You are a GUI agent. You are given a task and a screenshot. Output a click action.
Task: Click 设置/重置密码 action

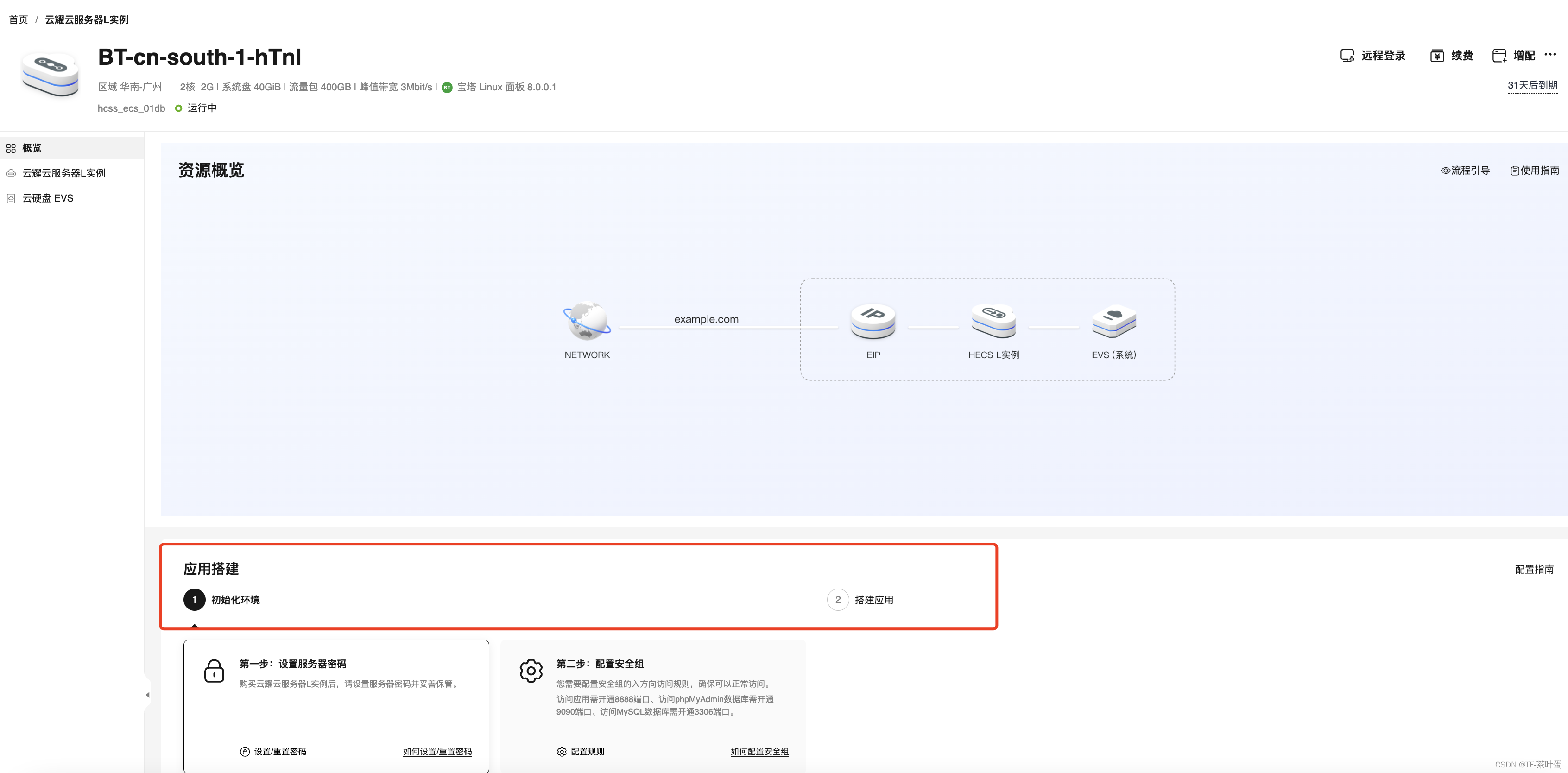[x=273, y=752]
